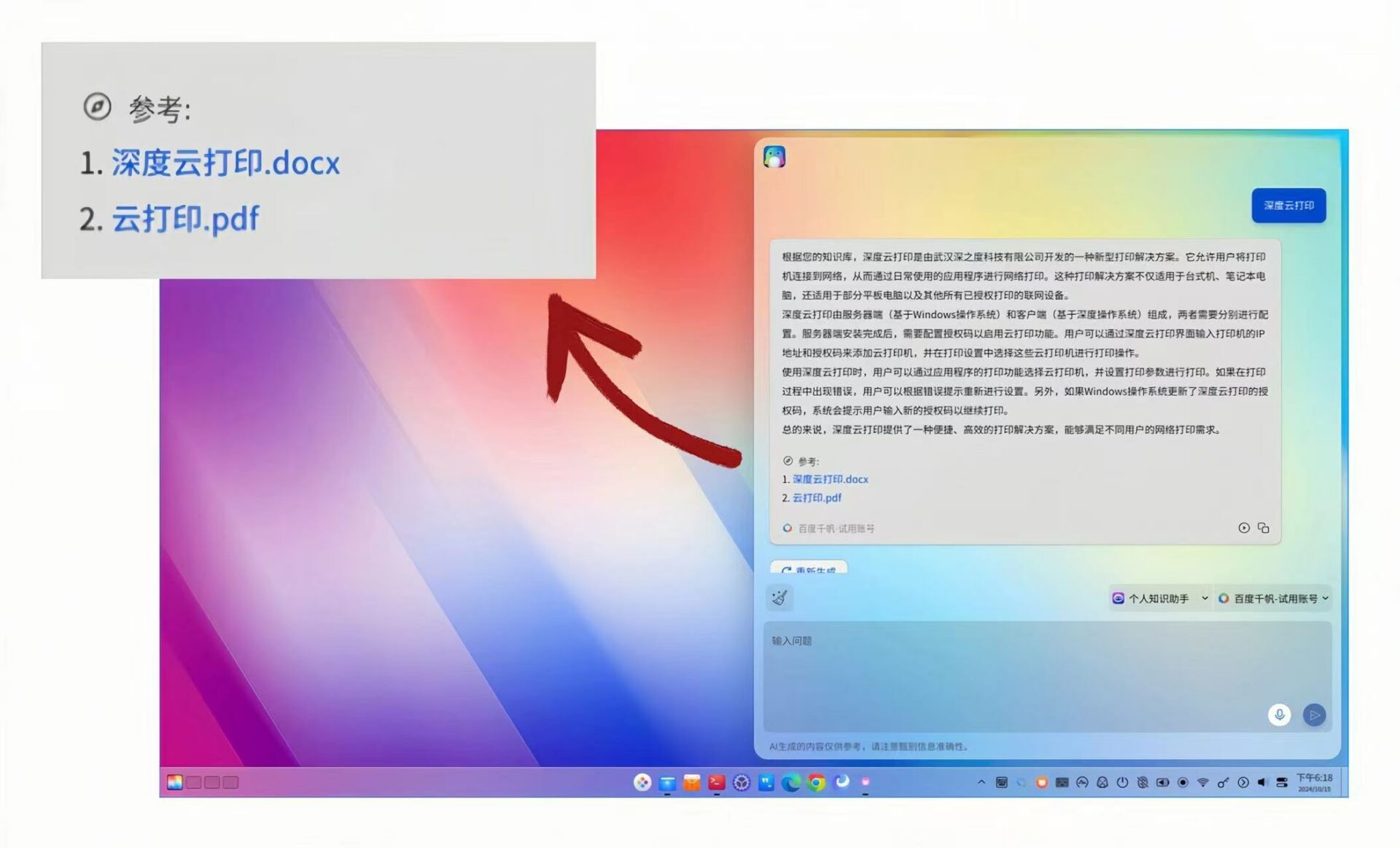Screen dimensions: 1400x848
Task: Launch Microsoft Edge from dock
Action: click(791, 782)
